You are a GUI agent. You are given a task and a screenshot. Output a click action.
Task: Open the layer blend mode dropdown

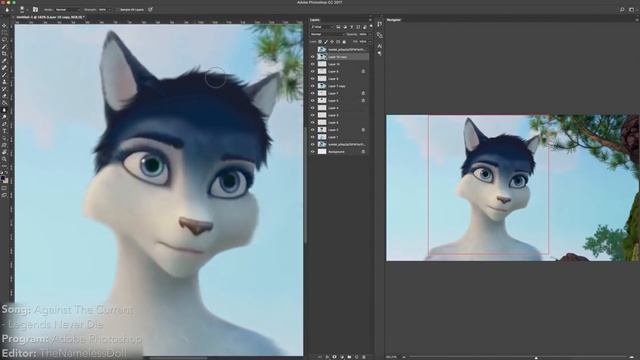point(327,34)
